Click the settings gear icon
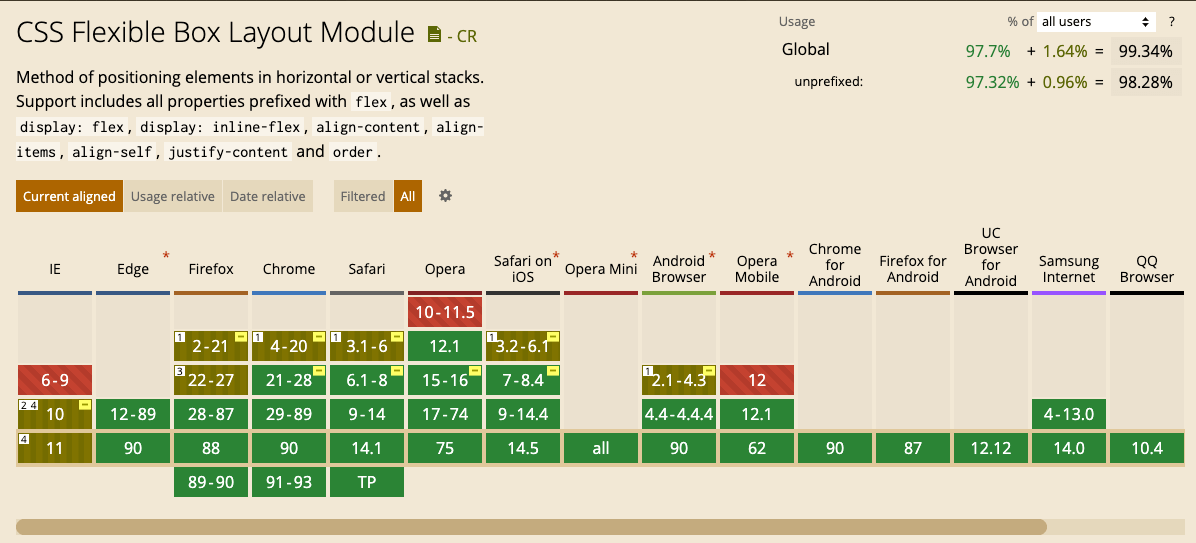Image resolution: width=1196 pixels, height=543 pixels. coord(446,196)
